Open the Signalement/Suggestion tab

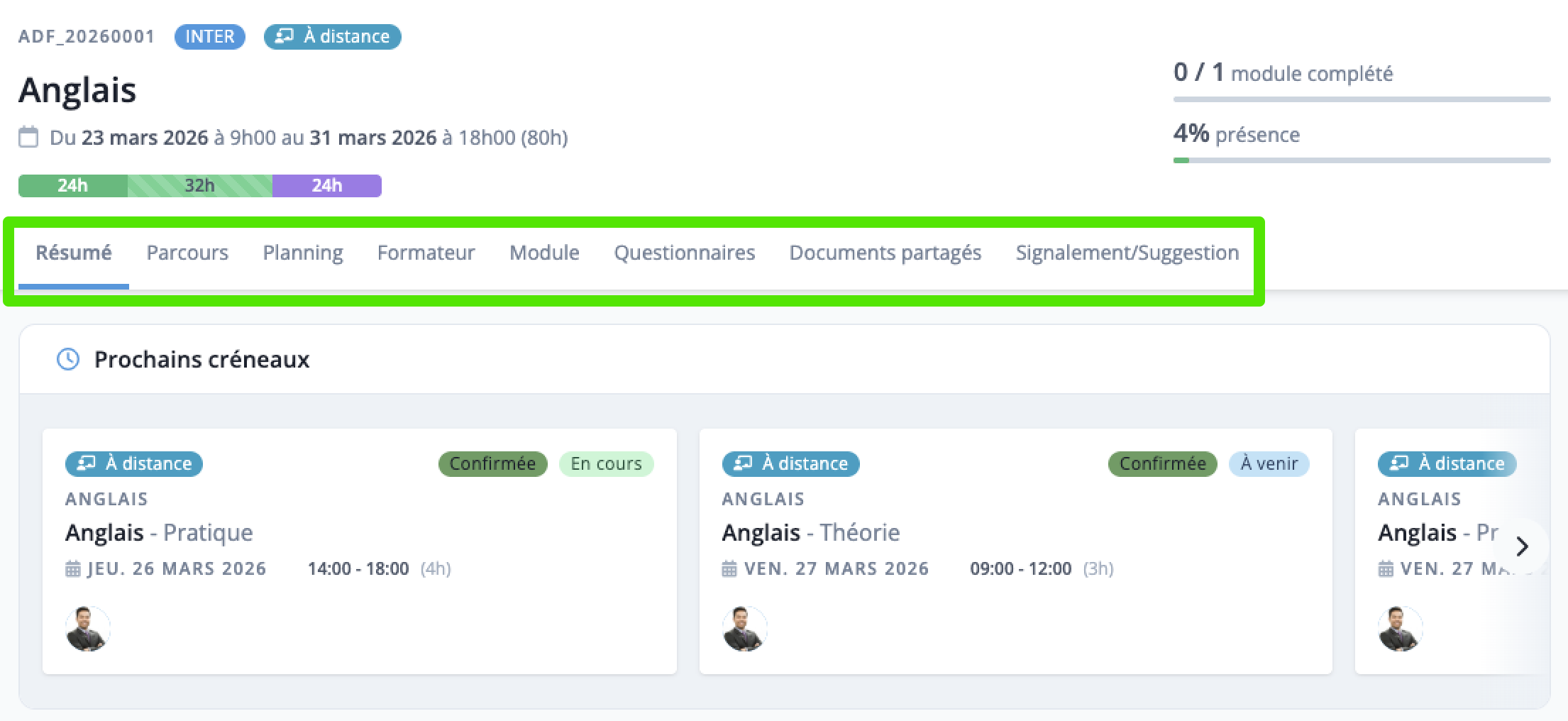coord(1127,253)
